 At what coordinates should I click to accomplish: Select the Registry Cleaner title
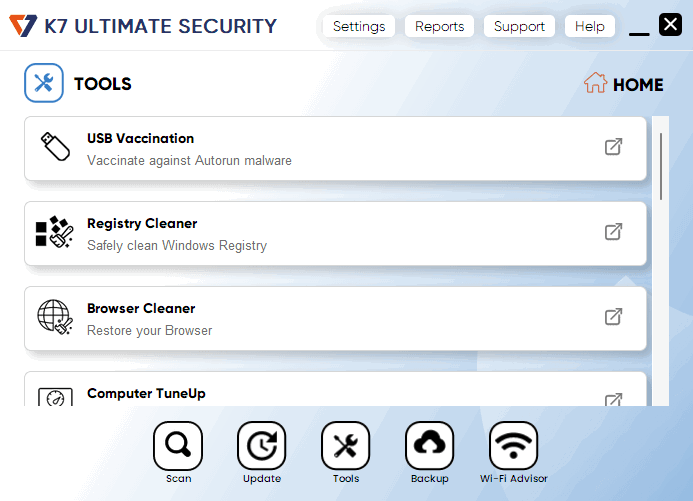(x=142, y=224)
